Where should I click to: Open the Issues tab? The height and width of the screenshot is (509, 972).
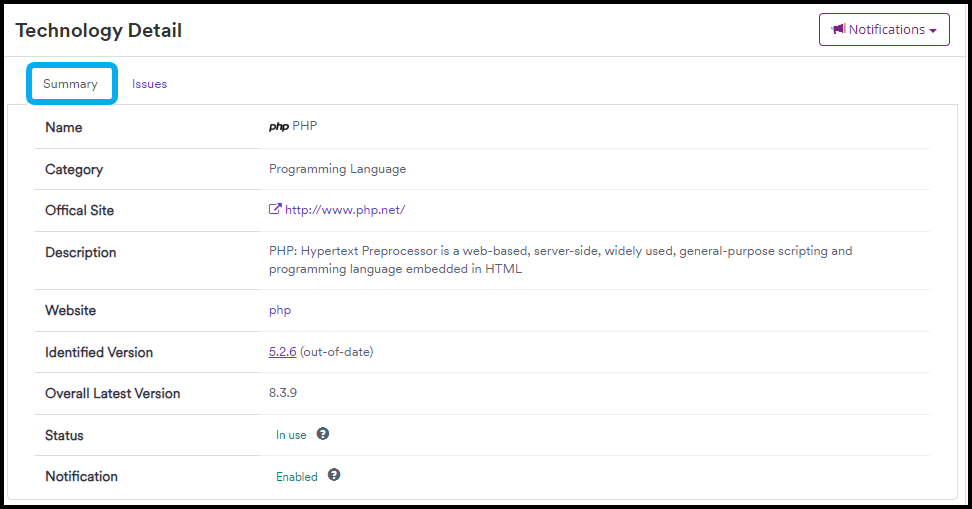(149, 84)
